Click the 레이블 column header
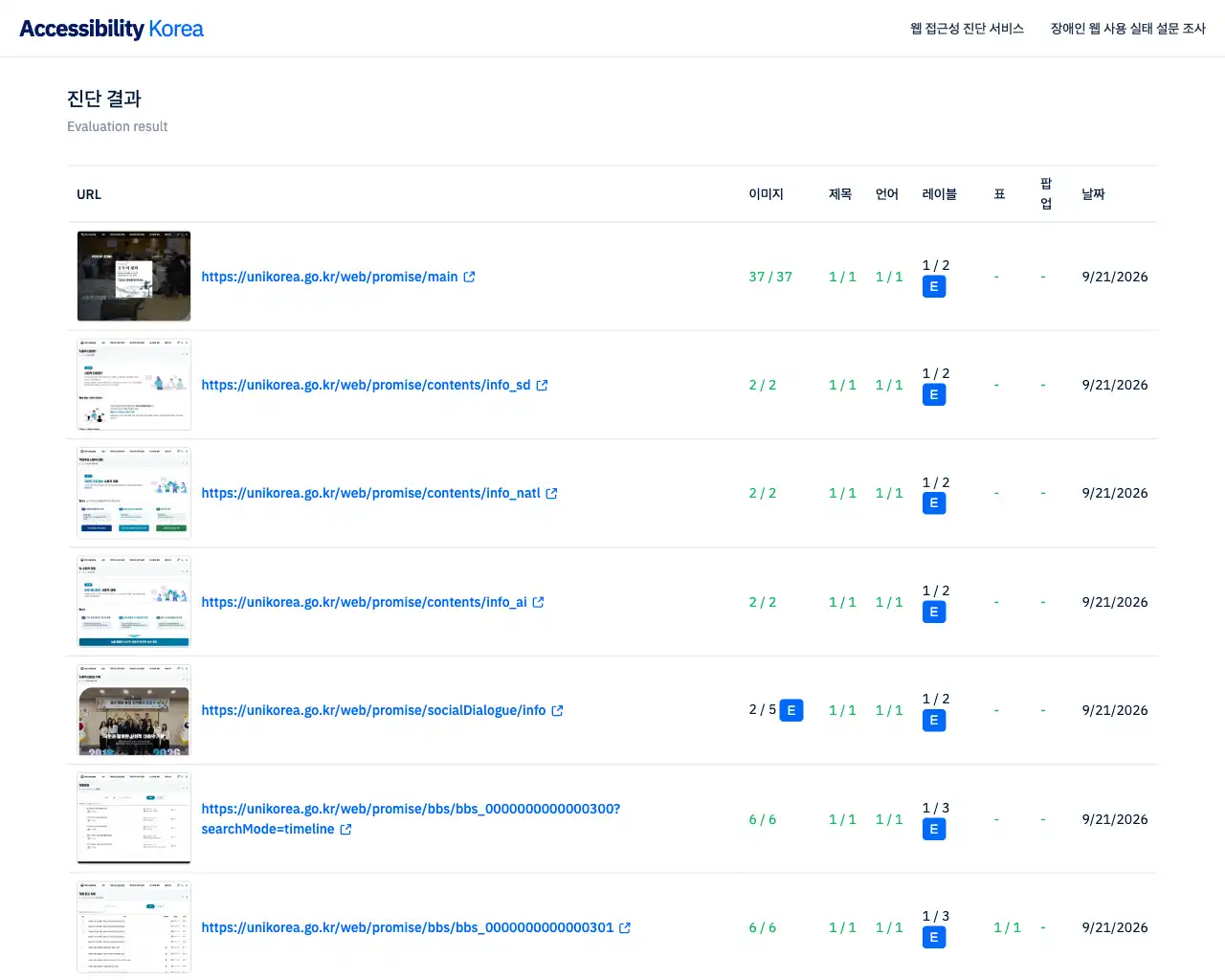This screenshot has height=980, width=1225. coord(940,194)
